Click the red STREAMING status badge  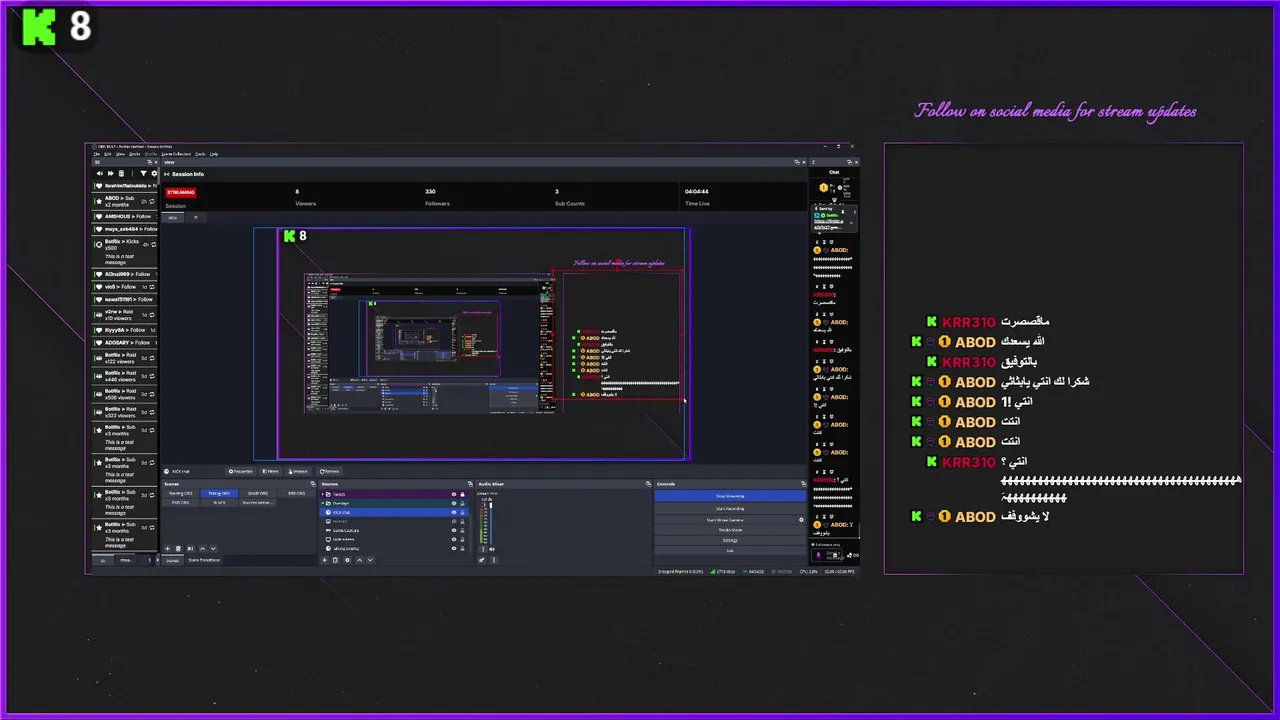[x=181, y=192]
